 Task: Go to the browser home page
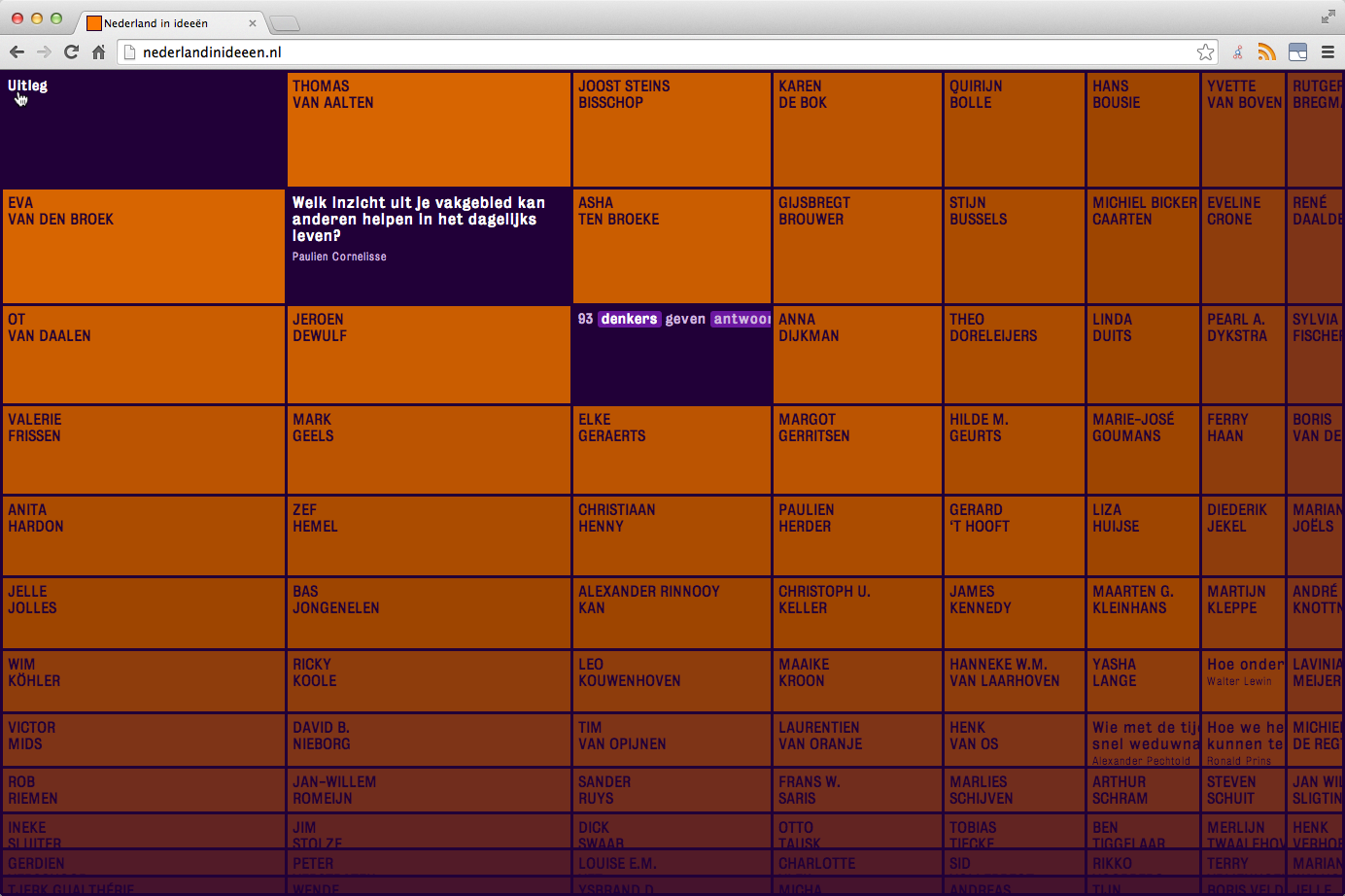pos(98,52)
